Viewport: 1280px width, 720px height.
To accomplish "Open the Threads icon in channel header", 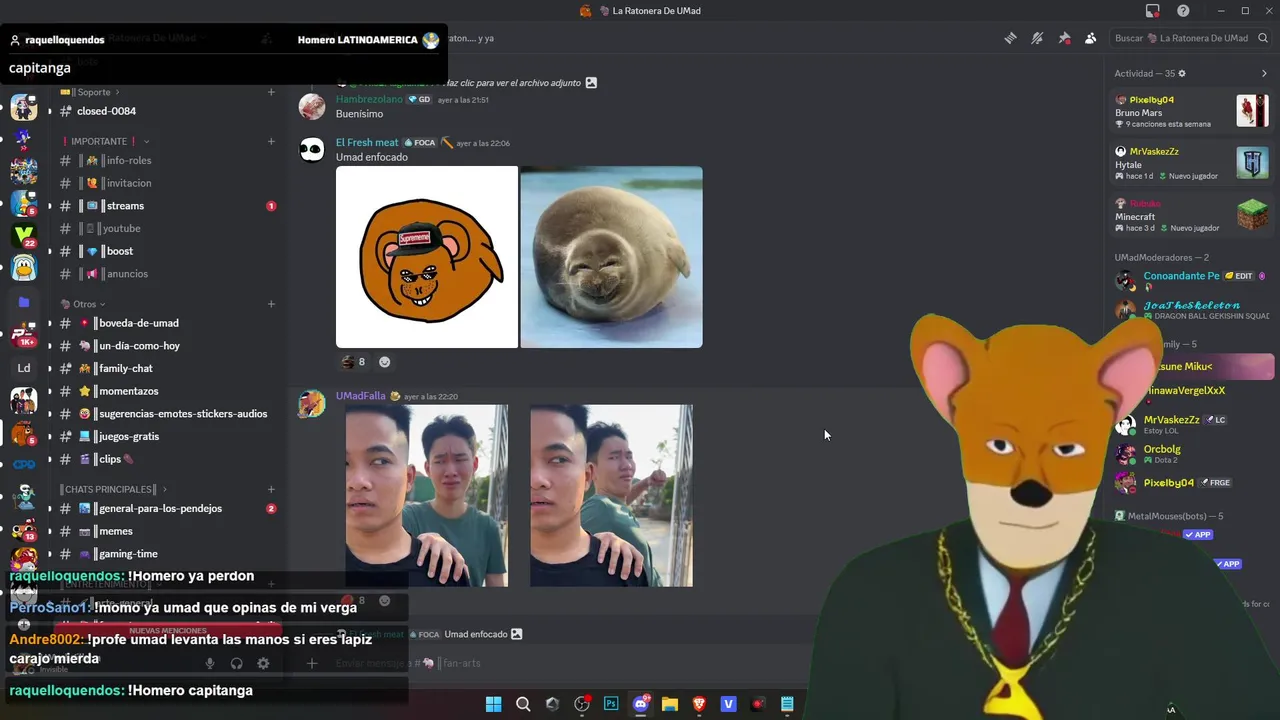I will 1010,38.
